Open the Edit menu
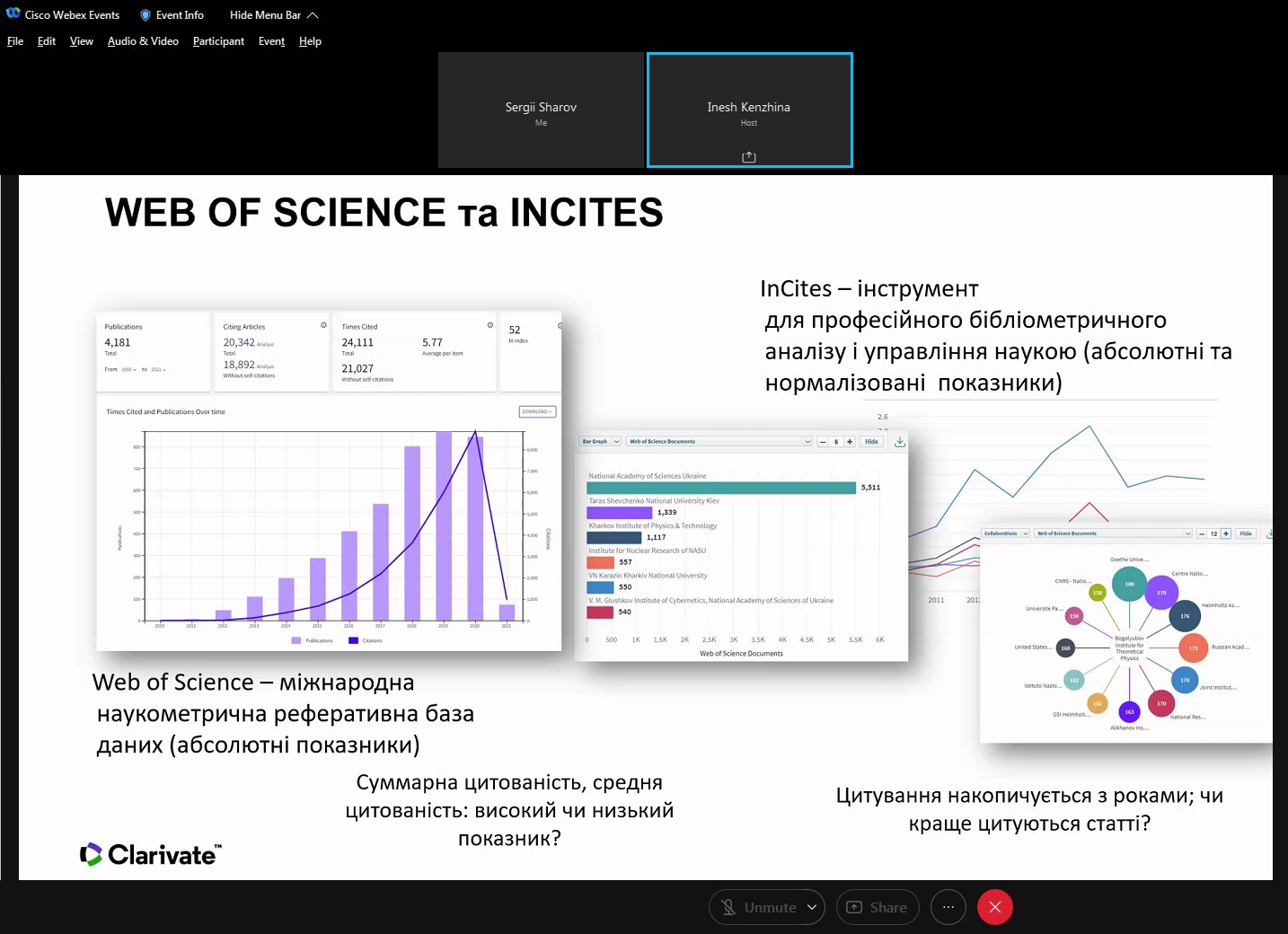 47,41
